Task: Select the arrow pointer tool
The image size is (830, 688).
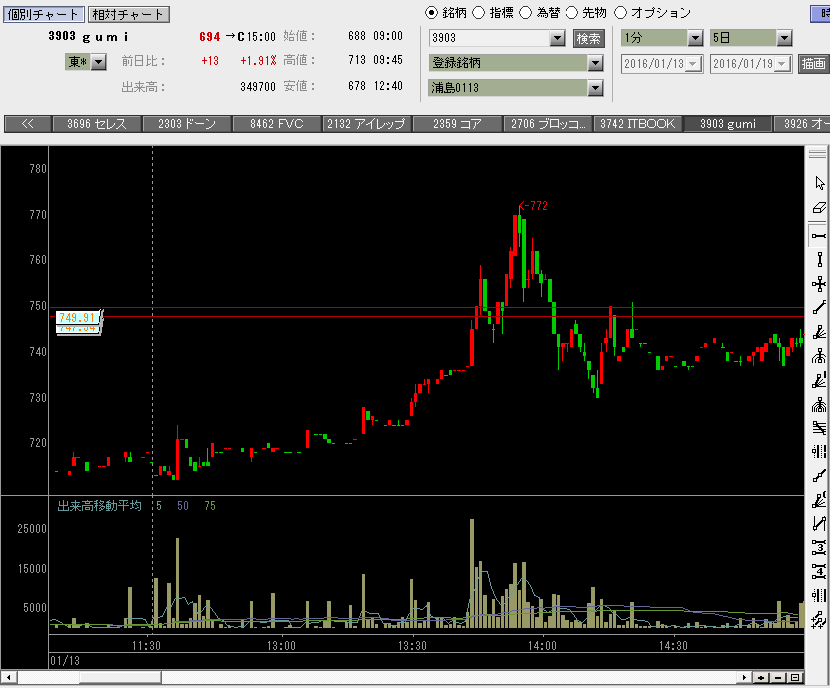Action: pyautogui.click(x=819, y=183)
